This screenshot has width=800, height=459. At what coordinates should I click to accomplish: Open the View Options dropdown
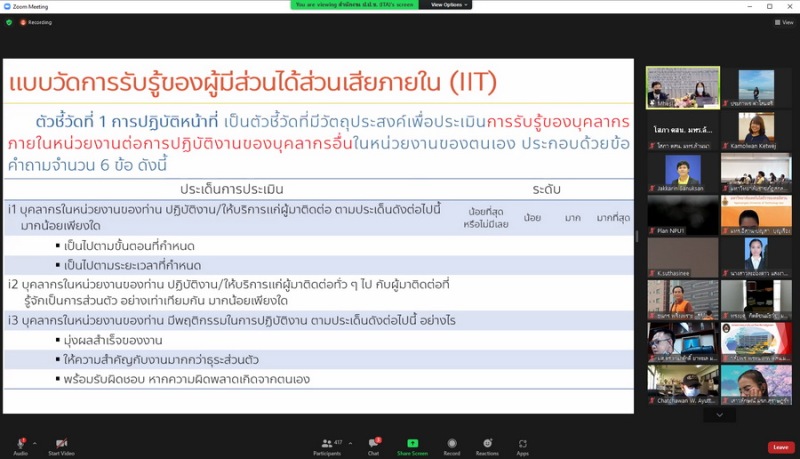coord(445,5)
